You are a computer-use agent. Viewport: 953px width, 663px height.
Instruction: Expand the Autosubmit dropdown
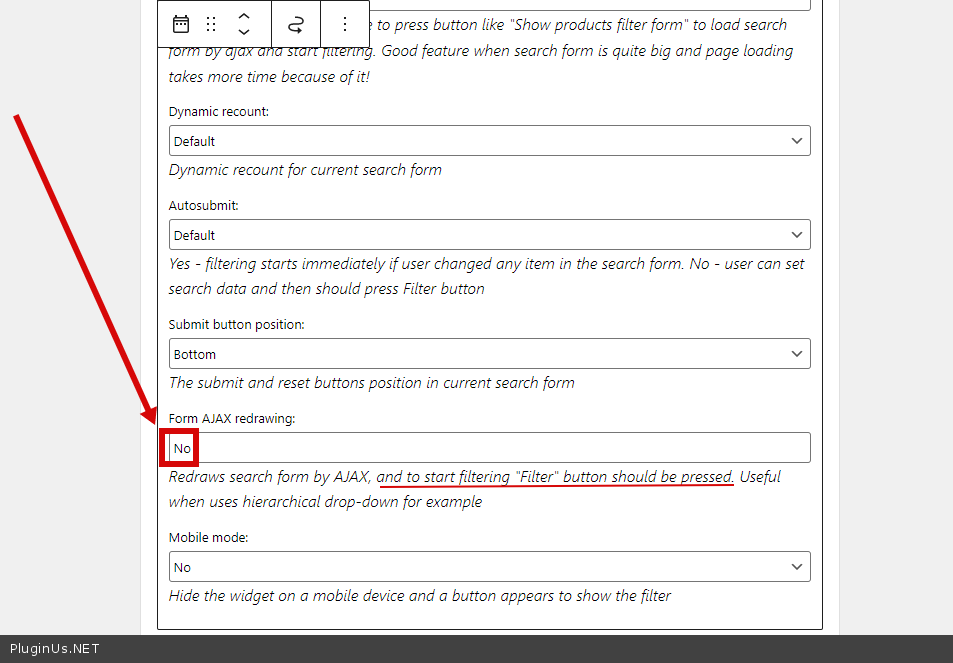tap(489, 235)
